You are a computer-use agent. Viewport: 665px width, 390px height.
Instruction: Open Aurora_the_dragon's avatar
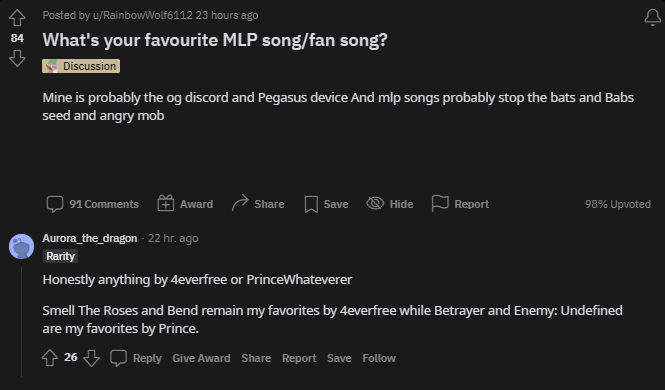click(x=22, y=246)
